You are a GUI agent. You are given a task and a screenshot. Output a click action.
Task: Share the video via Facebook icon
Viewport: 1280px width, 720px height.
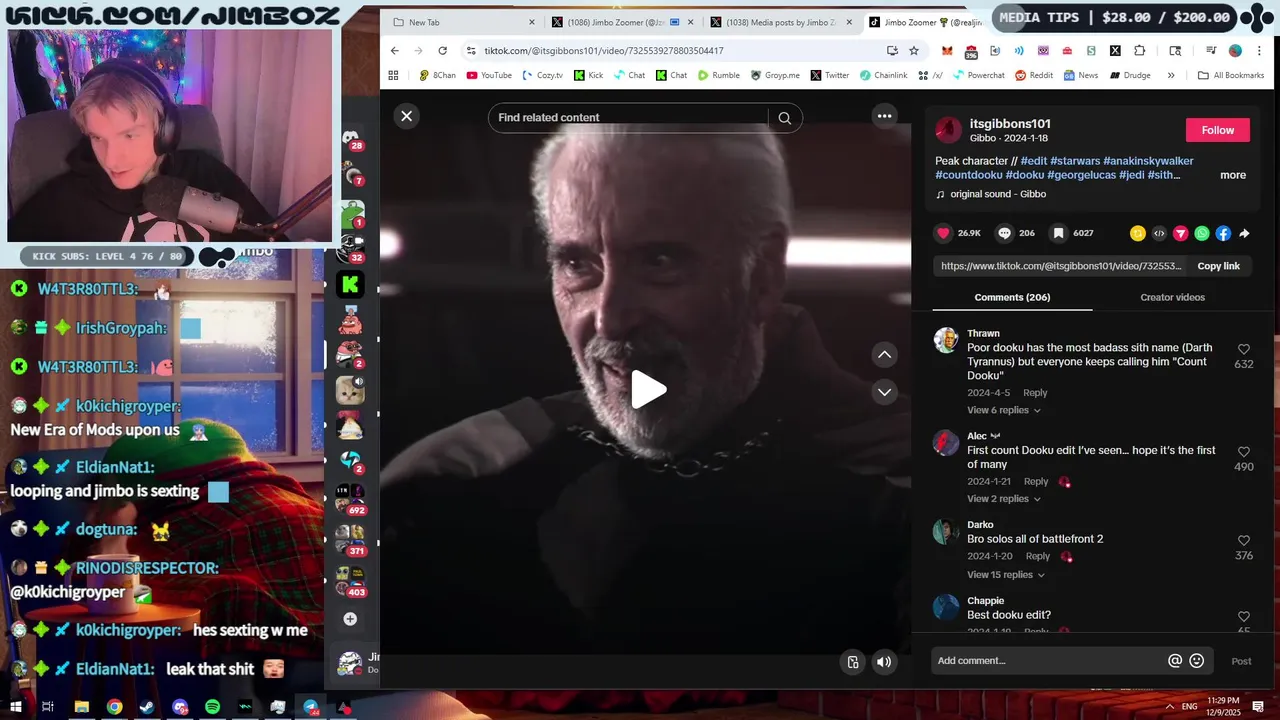coord(1223,233)
